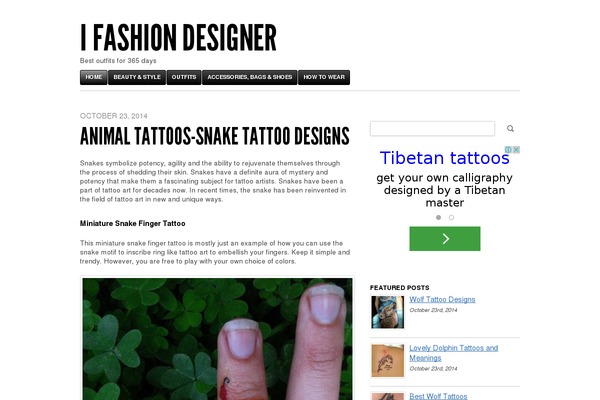Open the snake finger tattoo image
600x400 pixels.
click(217, 338)
